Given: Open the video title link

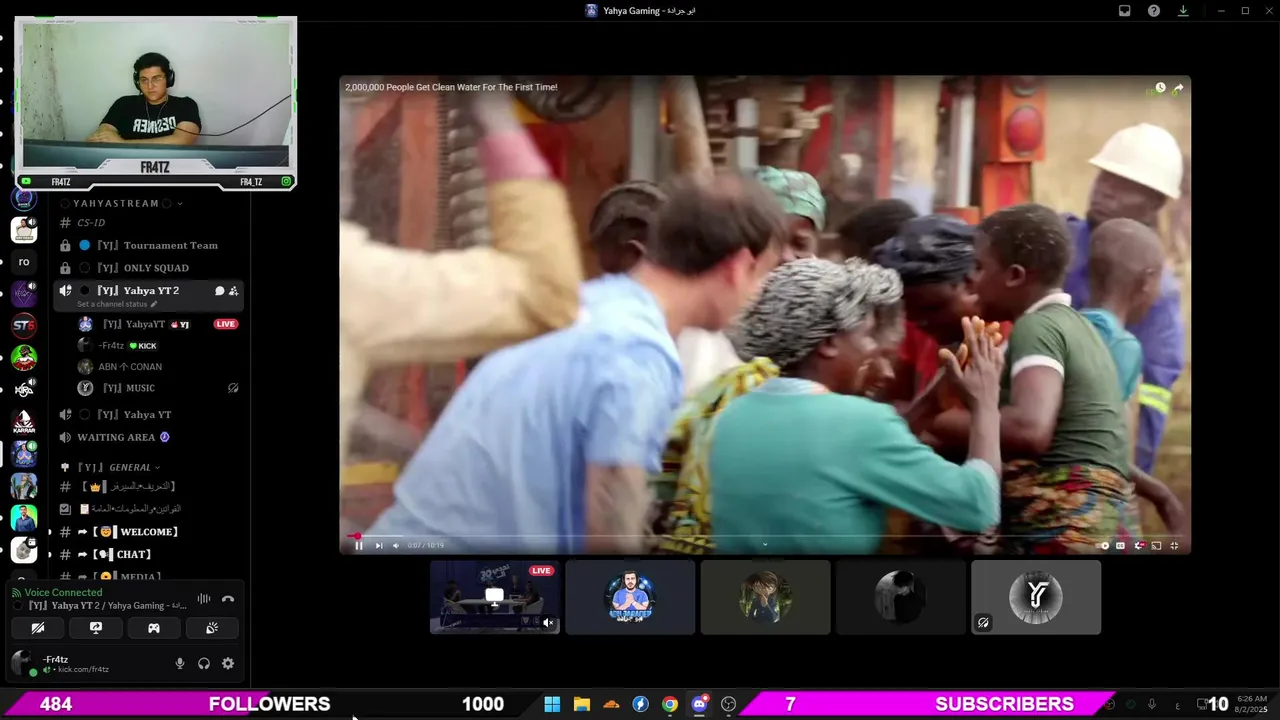Looking at the screenshot, I should tap(451, 87).
